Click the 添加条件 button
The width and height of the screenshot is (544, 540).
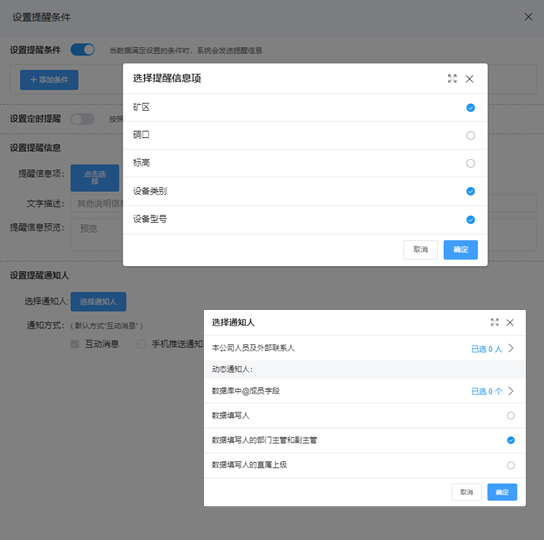(x=49, y=80)
